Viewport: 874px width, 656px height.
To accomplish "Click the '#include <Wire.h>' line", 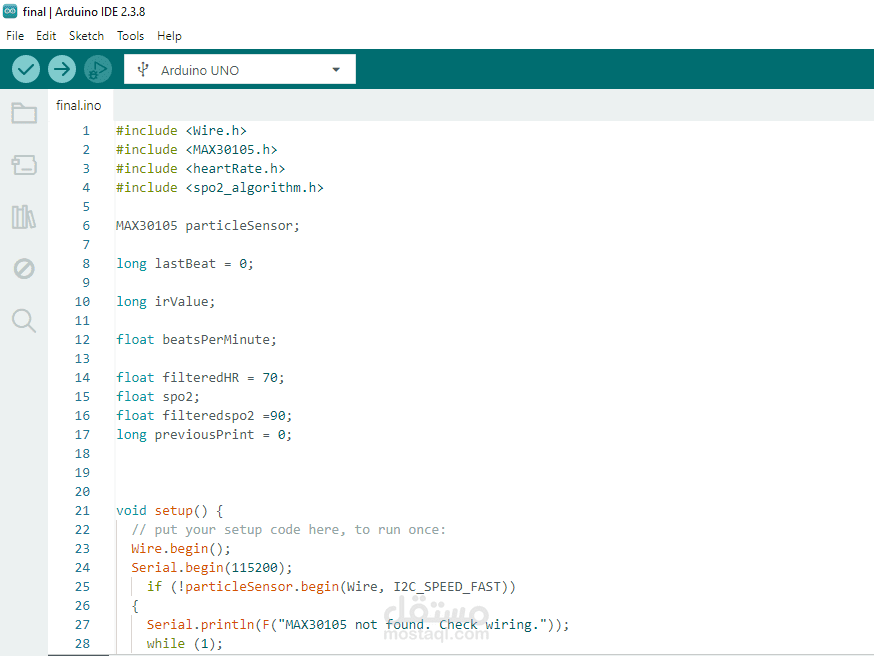I will [181, 130].
